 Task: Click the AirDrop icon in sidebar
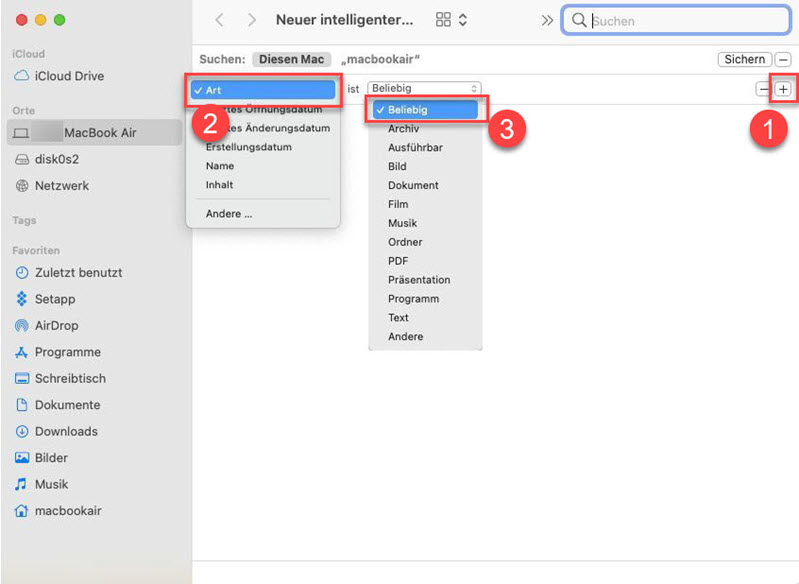[22, 326]
